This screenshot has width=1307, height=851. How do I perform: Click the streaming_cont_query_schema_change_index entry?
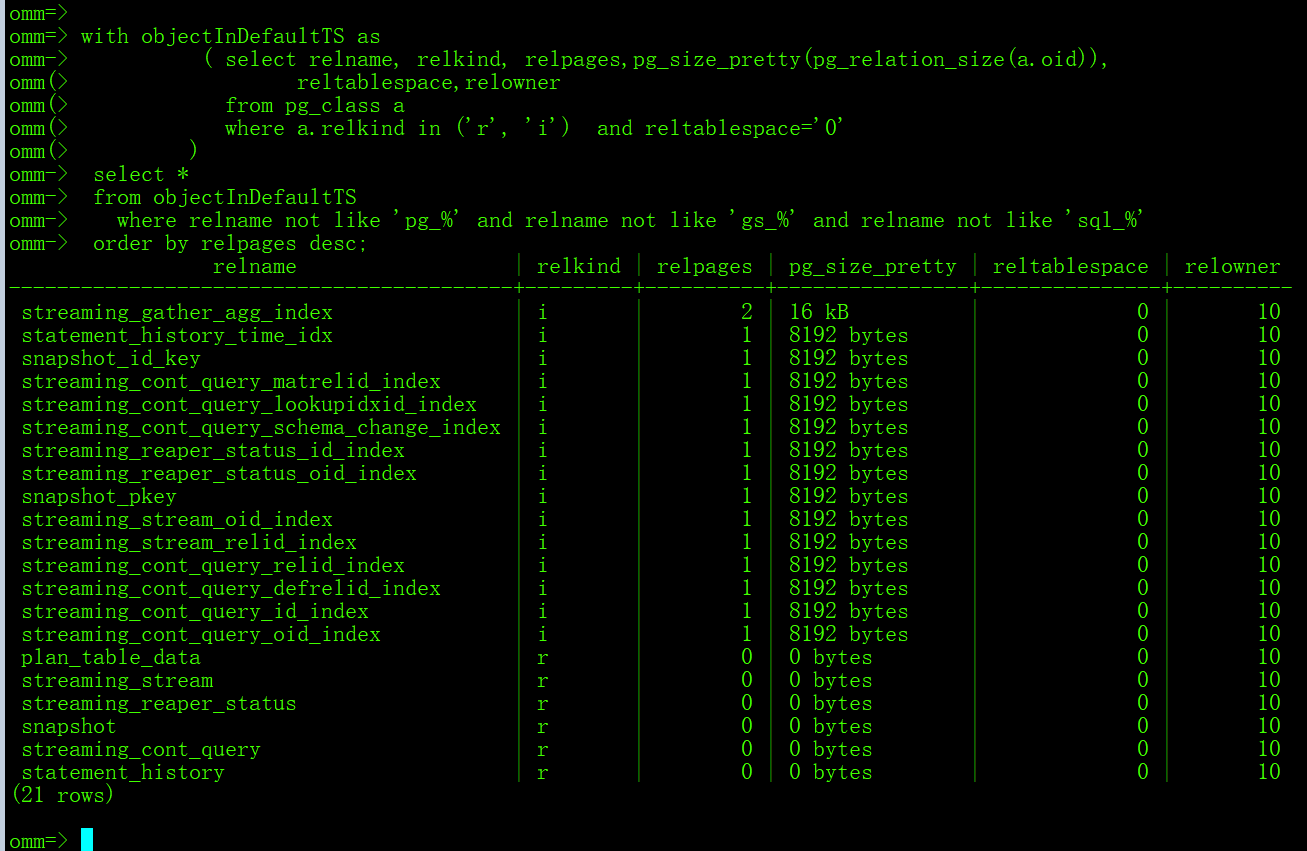click(x=261, y=428)
